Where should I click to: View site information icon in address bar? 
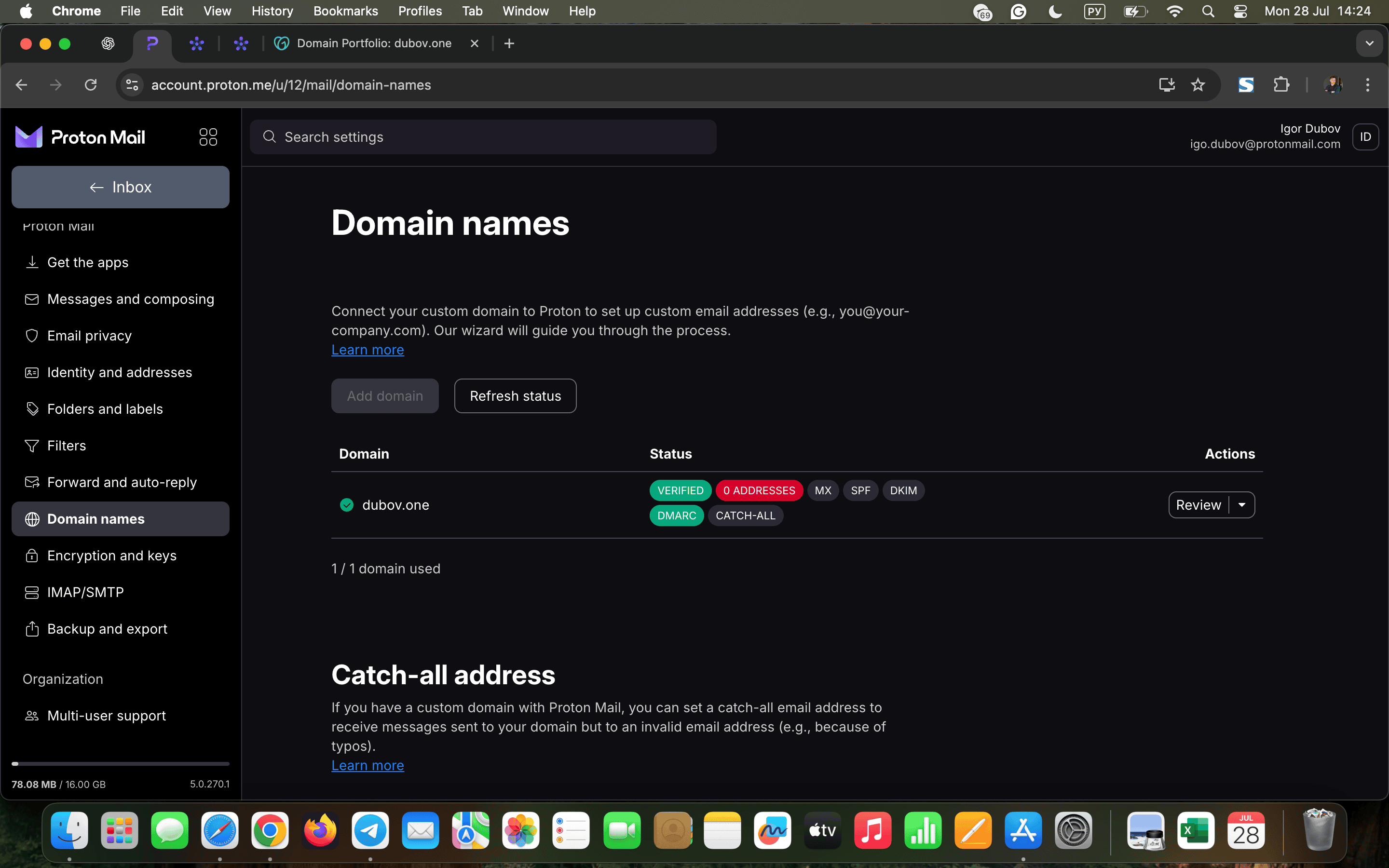(132, 85)
